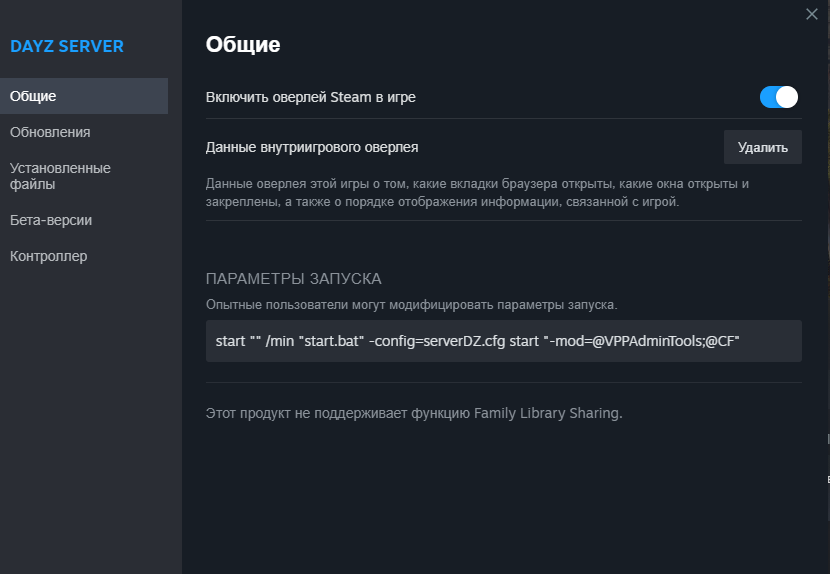This screenshot has width=830, height=574.
Task: Click the launch options input field
Action: (503, 341)
